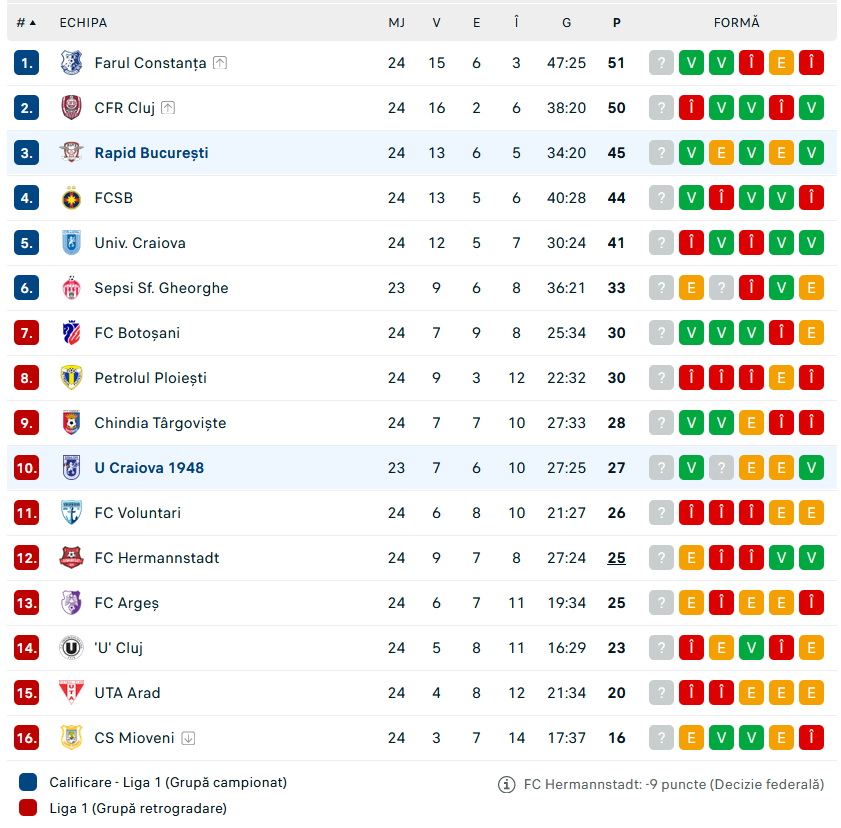Click promotion arrow icon next to Farul Constanța
This screenshot has width=841, height=828.
220,63
